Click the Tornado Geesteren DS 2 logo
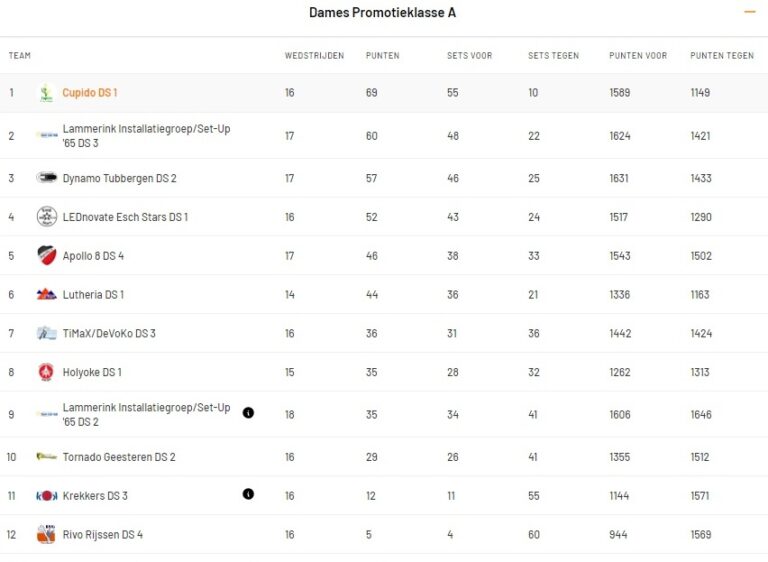Viewport: 768px width, 562px height. click(x=47, y=457)
